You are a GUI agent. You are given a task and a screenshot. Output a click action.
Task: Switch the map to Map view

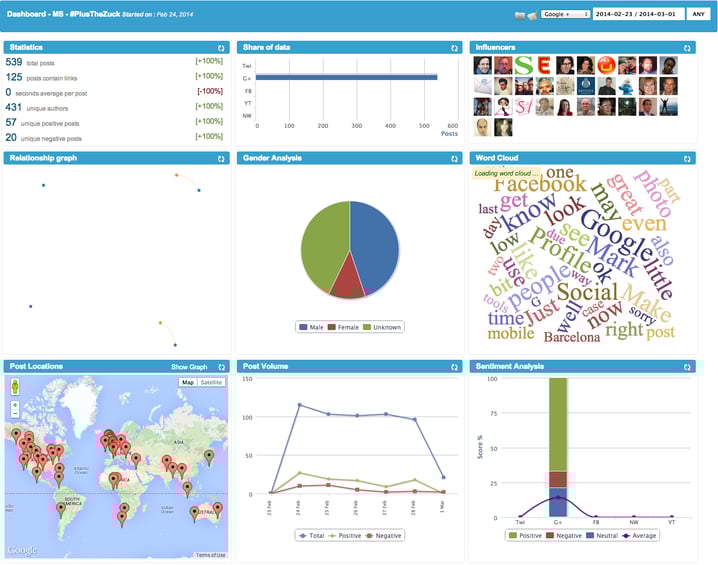coord(188,382)
